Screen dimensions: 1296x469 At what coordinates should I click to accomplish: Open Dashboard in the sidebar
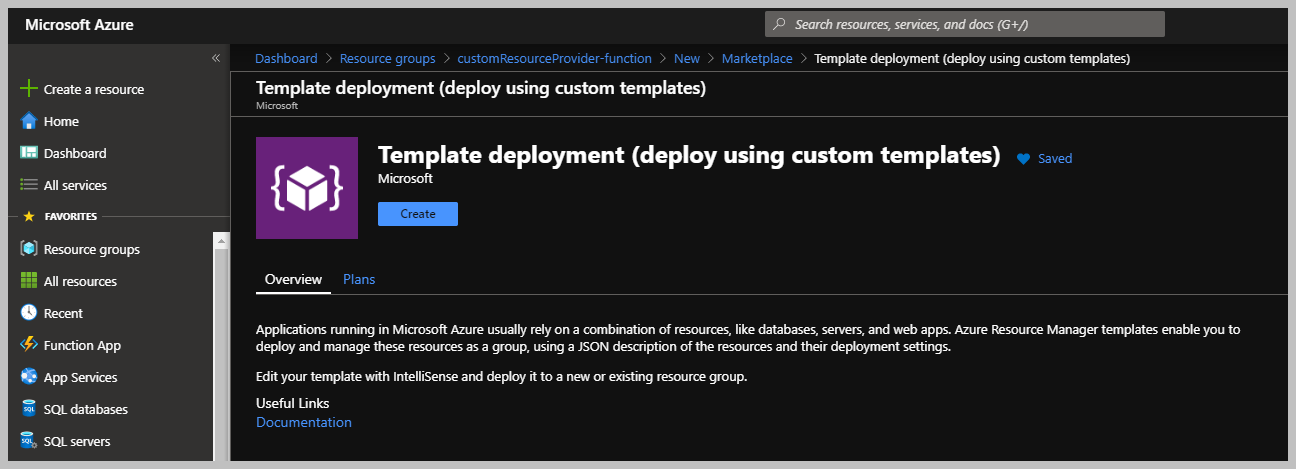(x=75, y=153)
